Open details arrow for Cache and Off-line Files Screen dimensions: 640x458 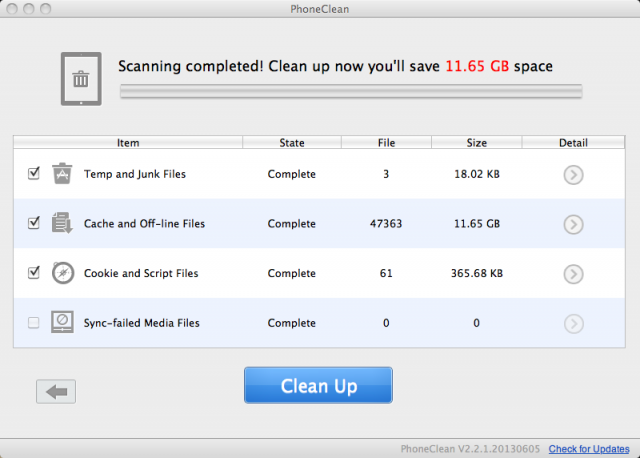click(573, 225)
